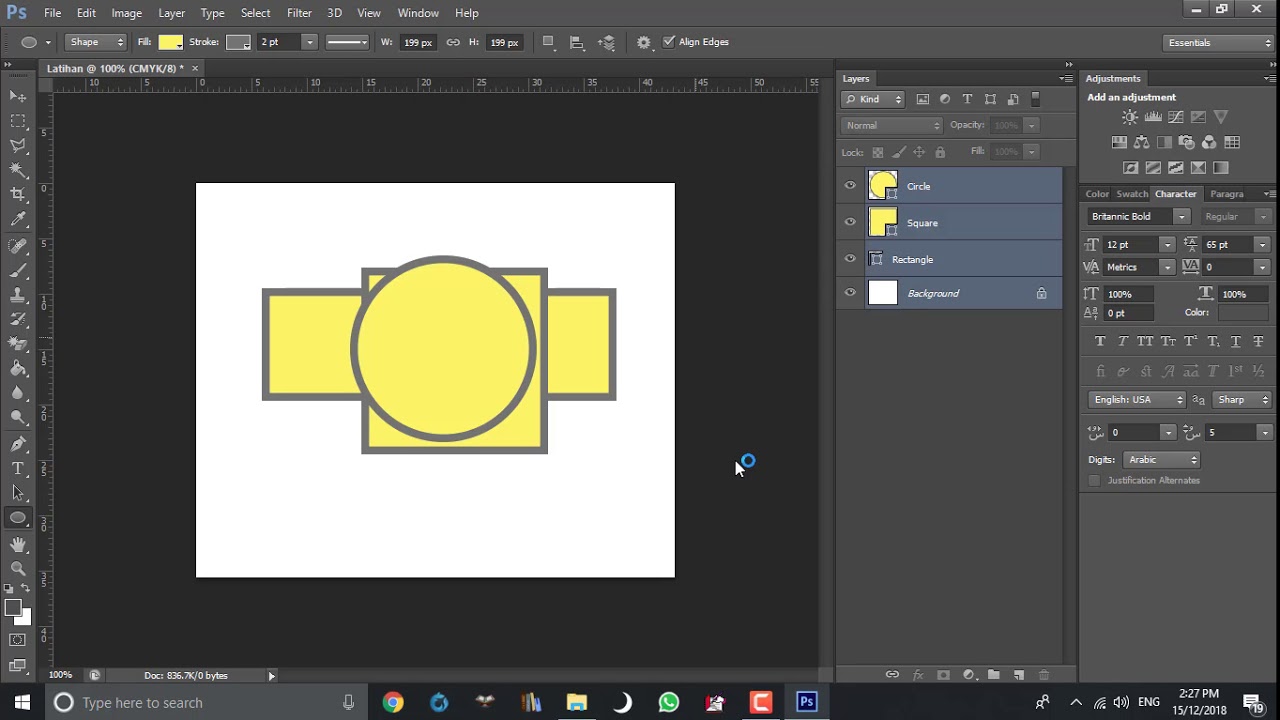Hide the Background layer
This screenshot has width=1280, height=720.
pyautogui.click(x=850, y=293)
